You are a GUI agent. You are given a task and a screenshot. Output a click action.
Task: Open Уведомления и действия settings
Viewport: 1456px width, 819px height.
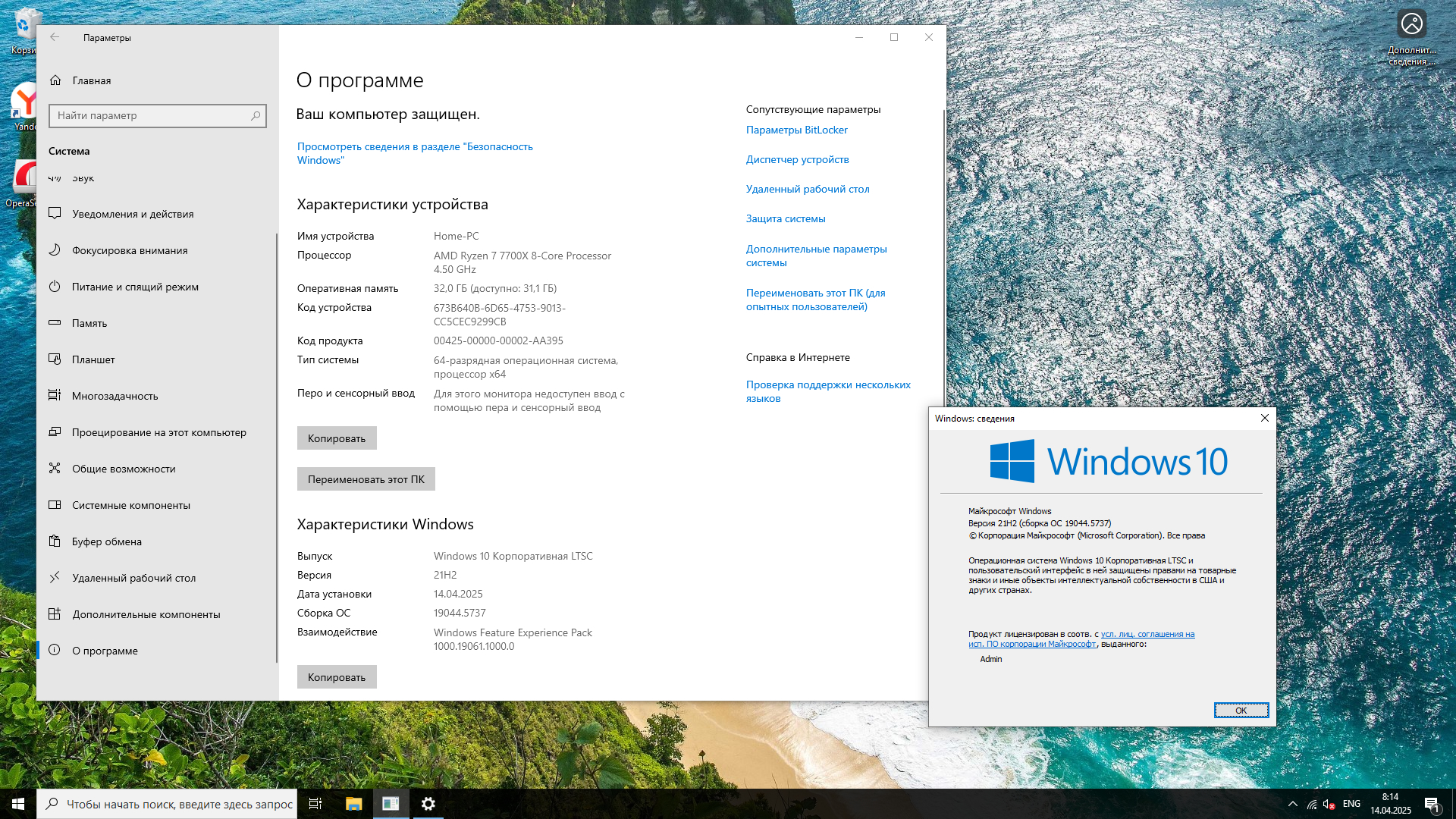(133, 214)
